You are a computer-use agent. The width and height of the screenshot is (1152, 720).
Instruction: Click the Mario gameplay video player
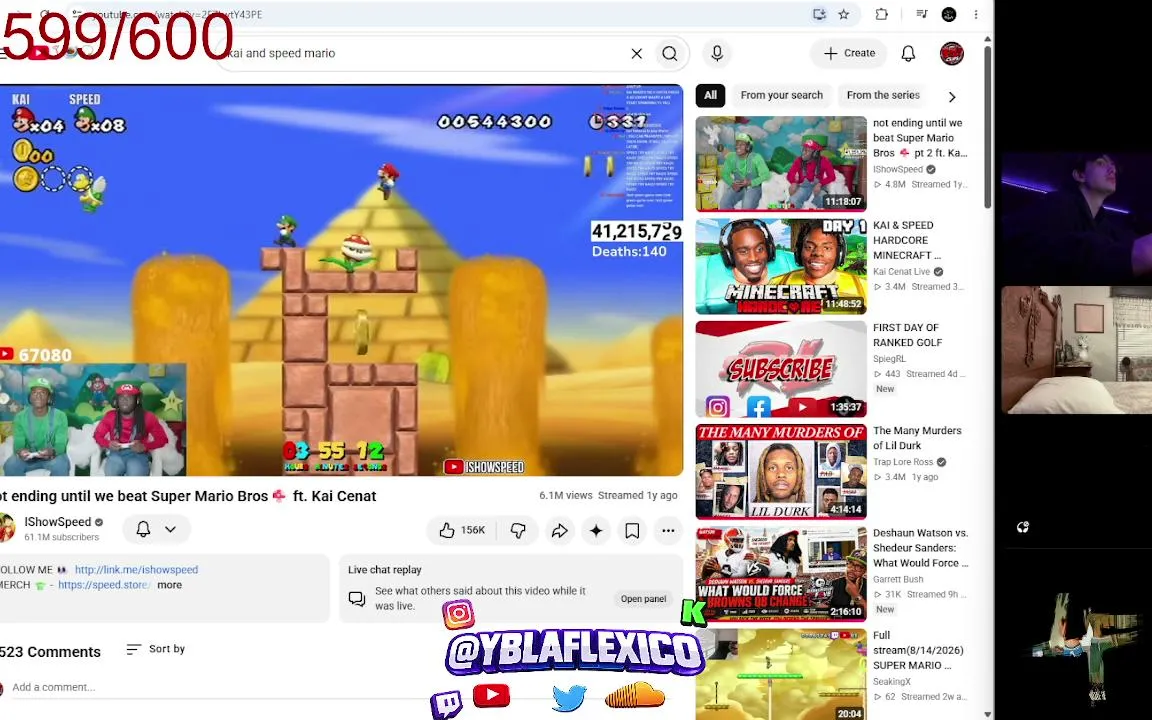[342, 280]
